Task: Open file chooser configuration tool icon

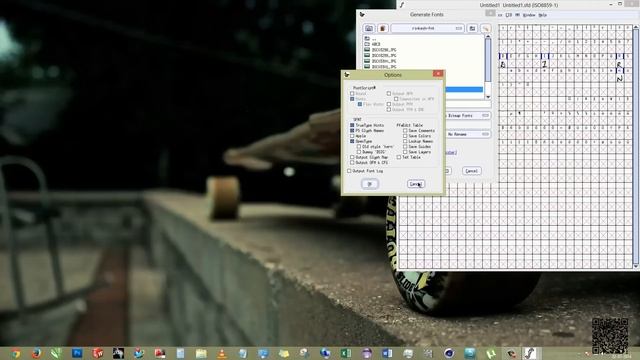Action: [485, 28]
